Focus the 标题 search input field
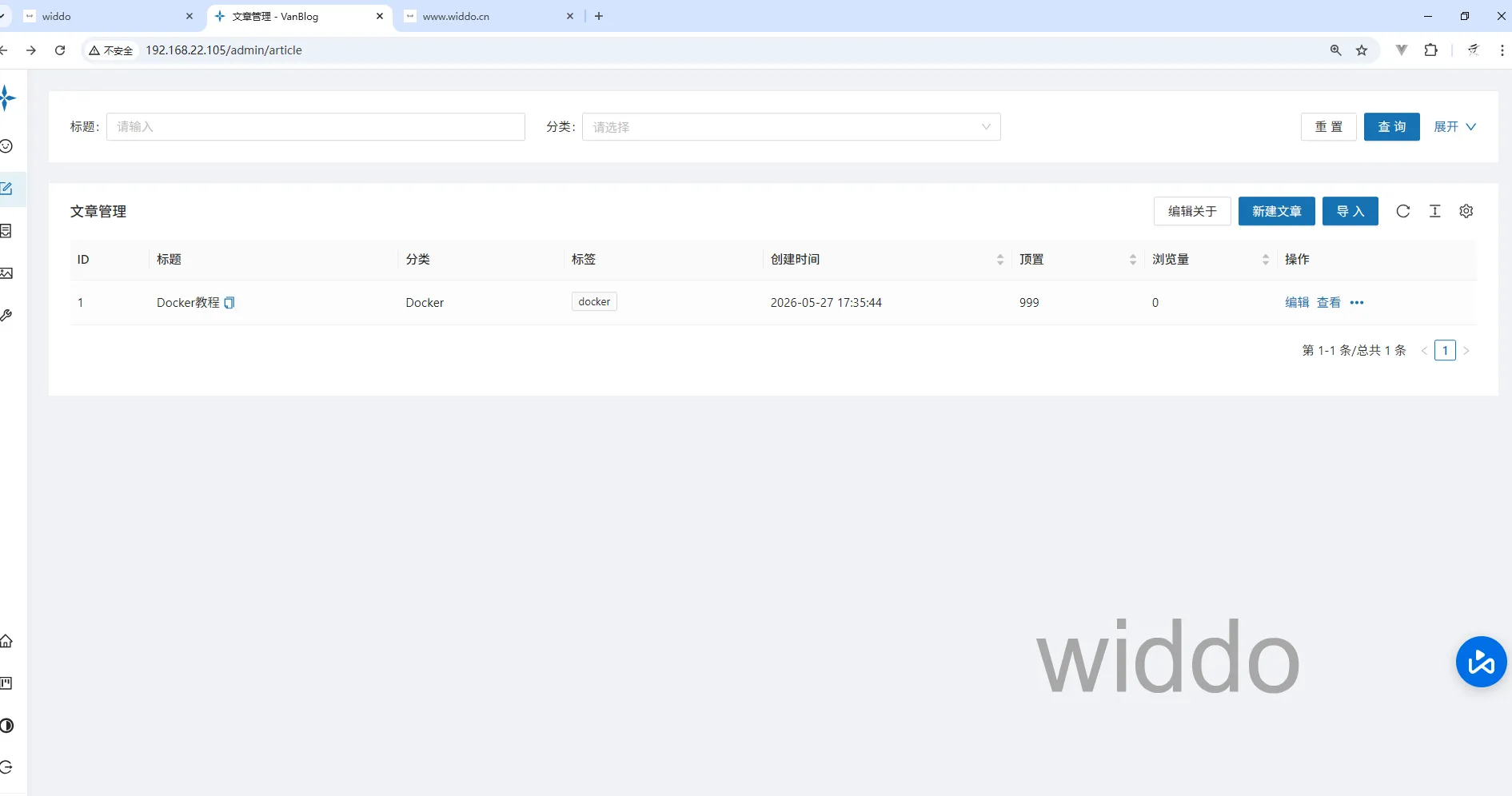The height and width of the screenshot is (796, 1512). click(x=316, y=127)
